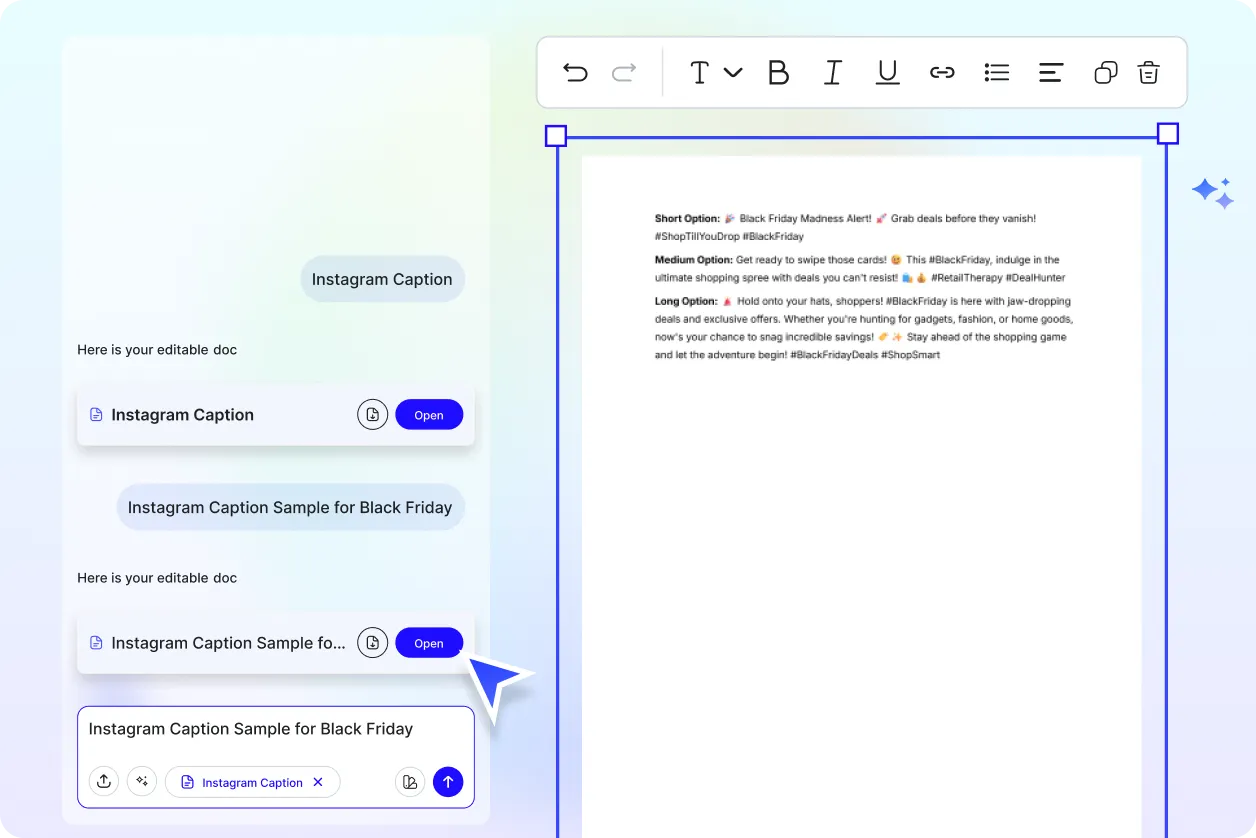This screenshot has height=838, width=1256.
Task: Click into the prompt text field
Action: pyautogui.click(x=270, y=730)
